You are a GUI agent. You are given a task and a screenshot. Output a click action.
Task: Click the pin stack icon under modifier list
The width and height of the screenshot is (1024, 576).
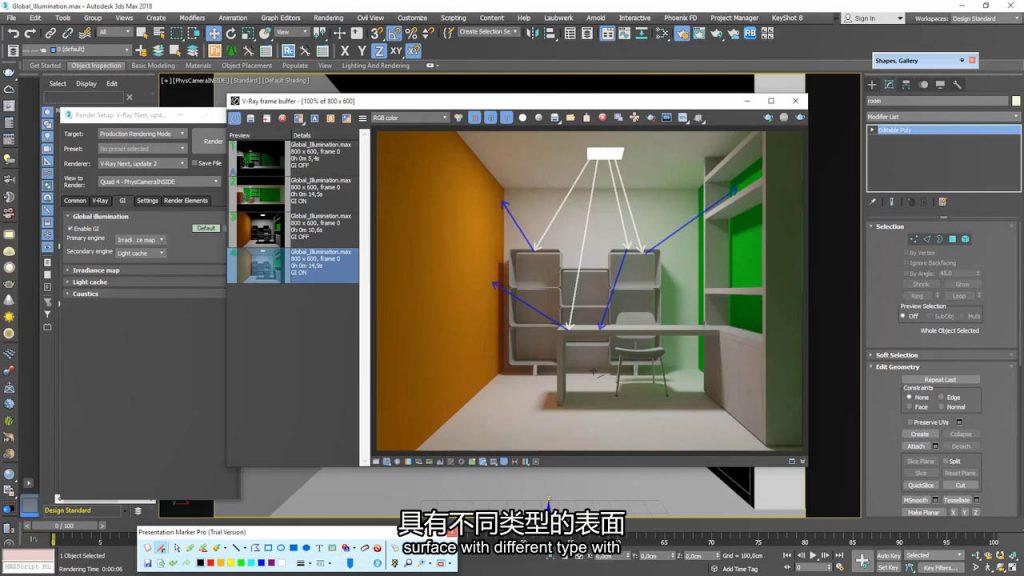[873, 202]
